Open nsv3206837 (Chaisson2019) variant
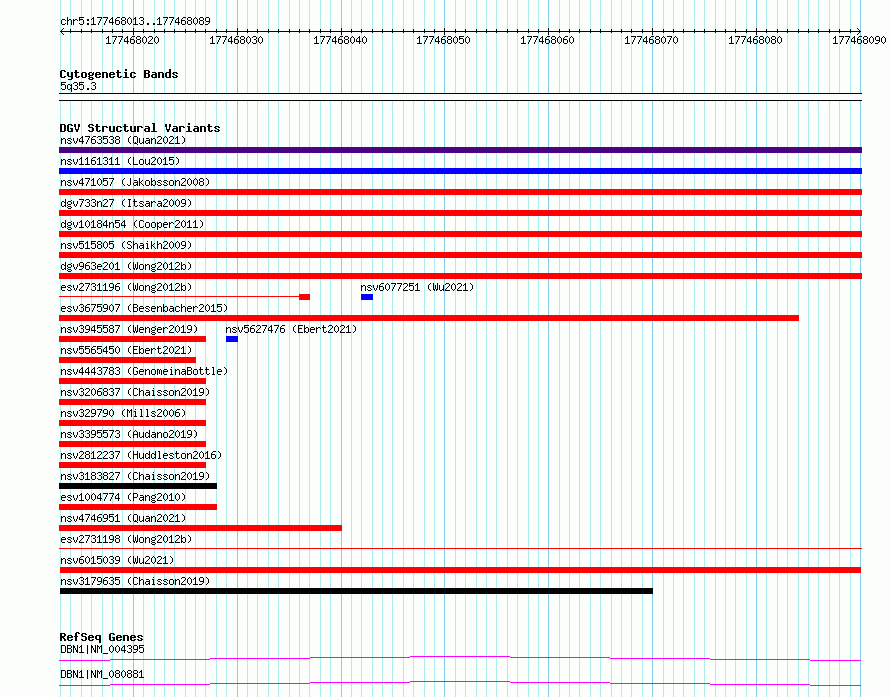 (x=135, y=392)
